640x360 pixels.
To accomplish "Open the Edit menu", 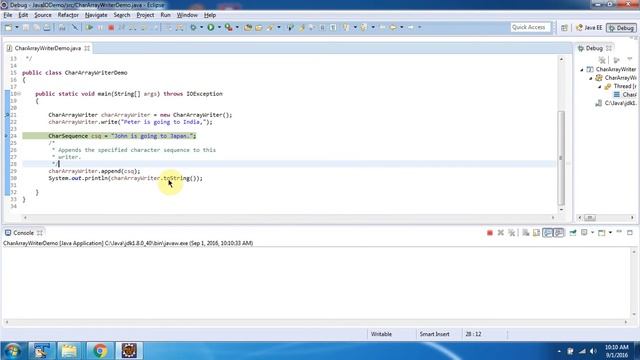I will (x=23, y=15).
